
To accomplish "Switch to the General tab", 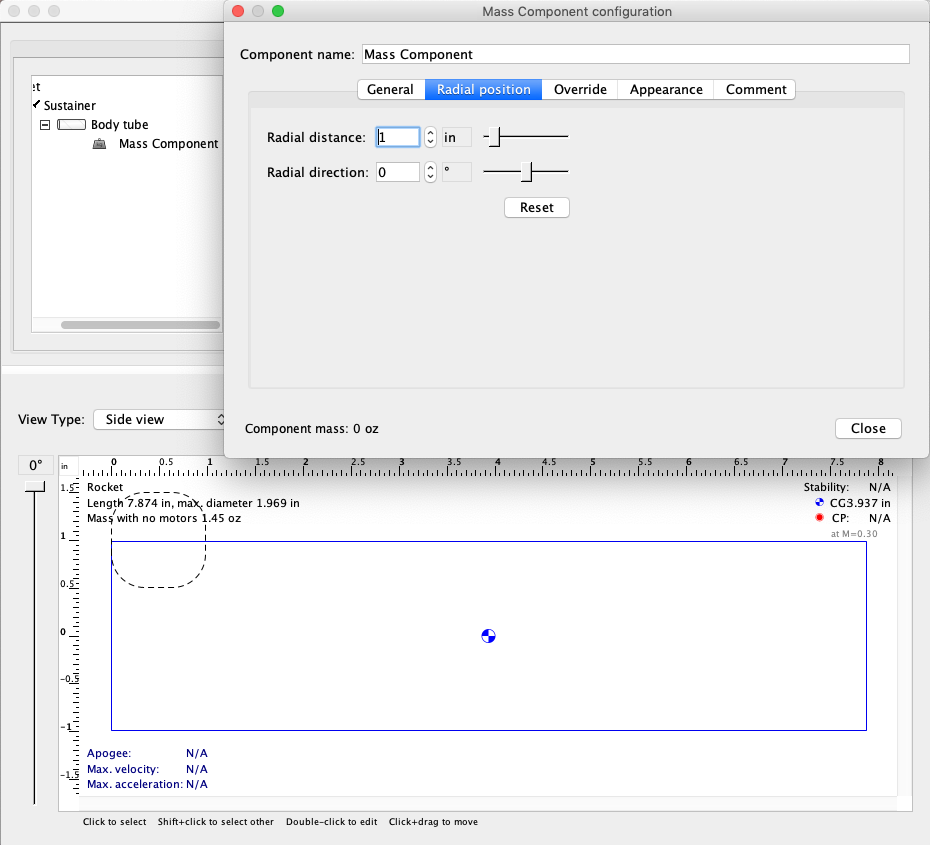I will 391,89.
